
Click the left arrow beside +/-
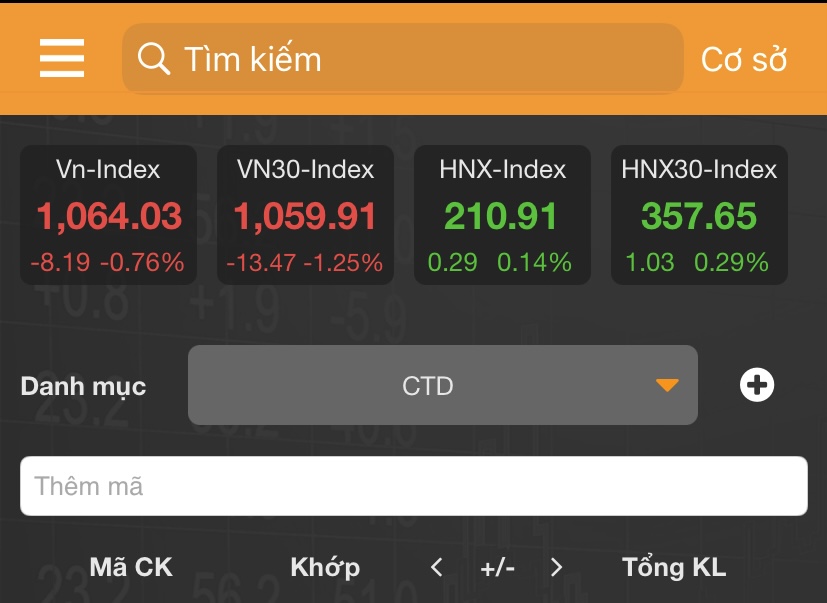tap(437, 568)
